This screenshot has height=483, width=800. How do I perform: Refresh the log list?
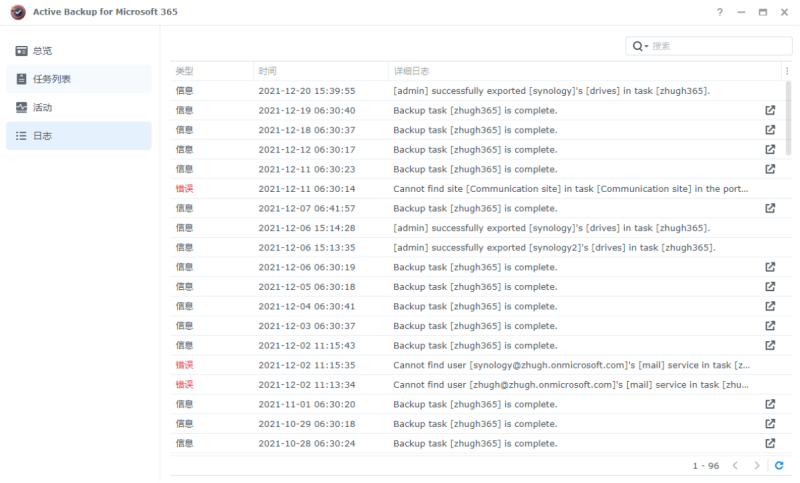tap(779, 465)
